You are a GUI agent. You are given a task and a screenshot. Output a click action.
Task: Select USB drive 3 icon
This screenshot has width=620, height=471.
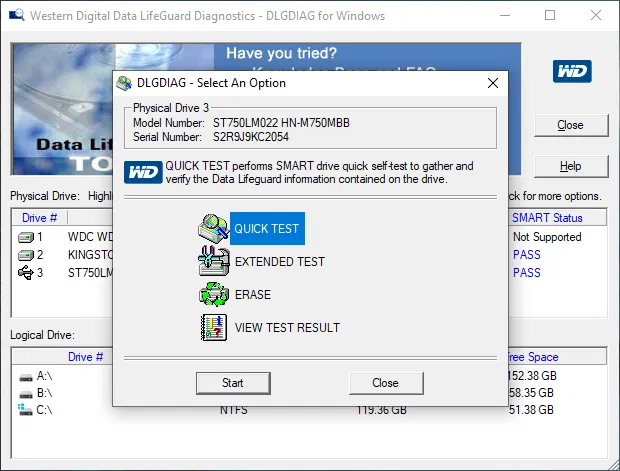(26, 272)
